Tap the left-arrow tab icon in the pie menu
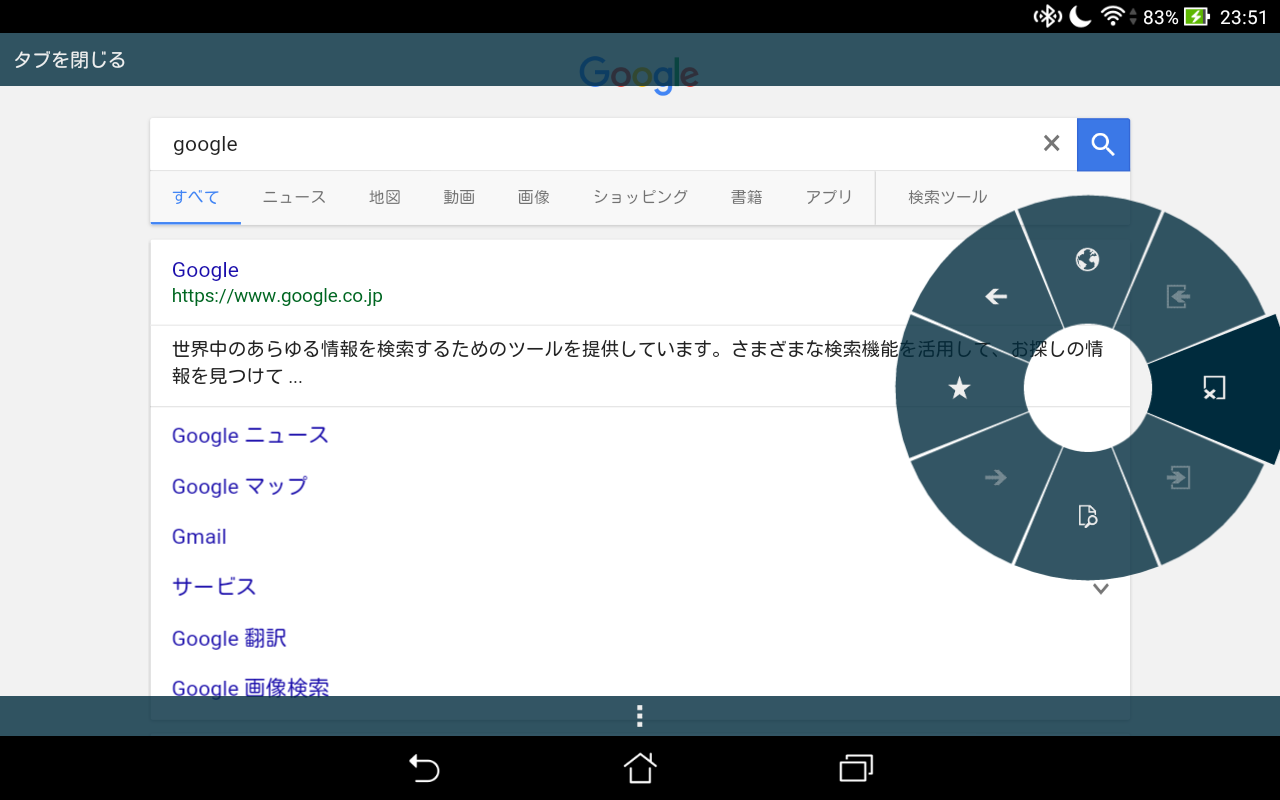Screen dimensions: 1280x800 [x=1178, y=296]
